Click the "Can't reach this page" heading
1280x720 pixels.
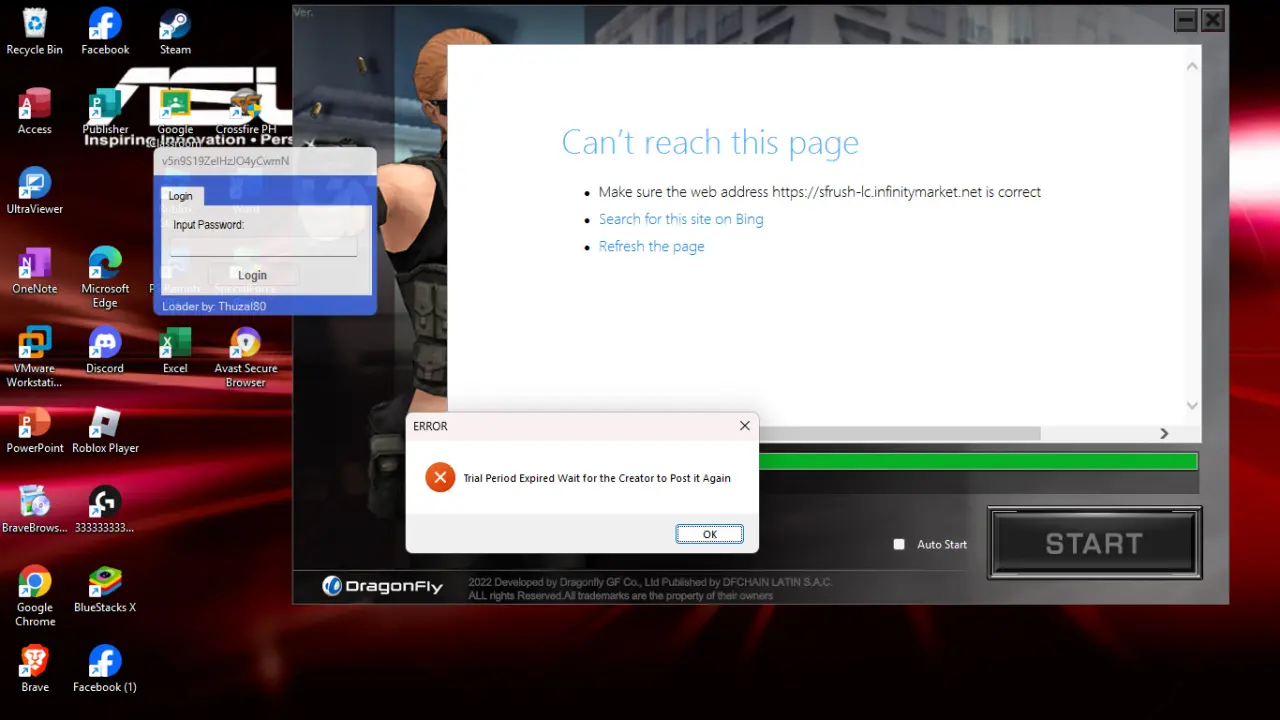(710, 142)
